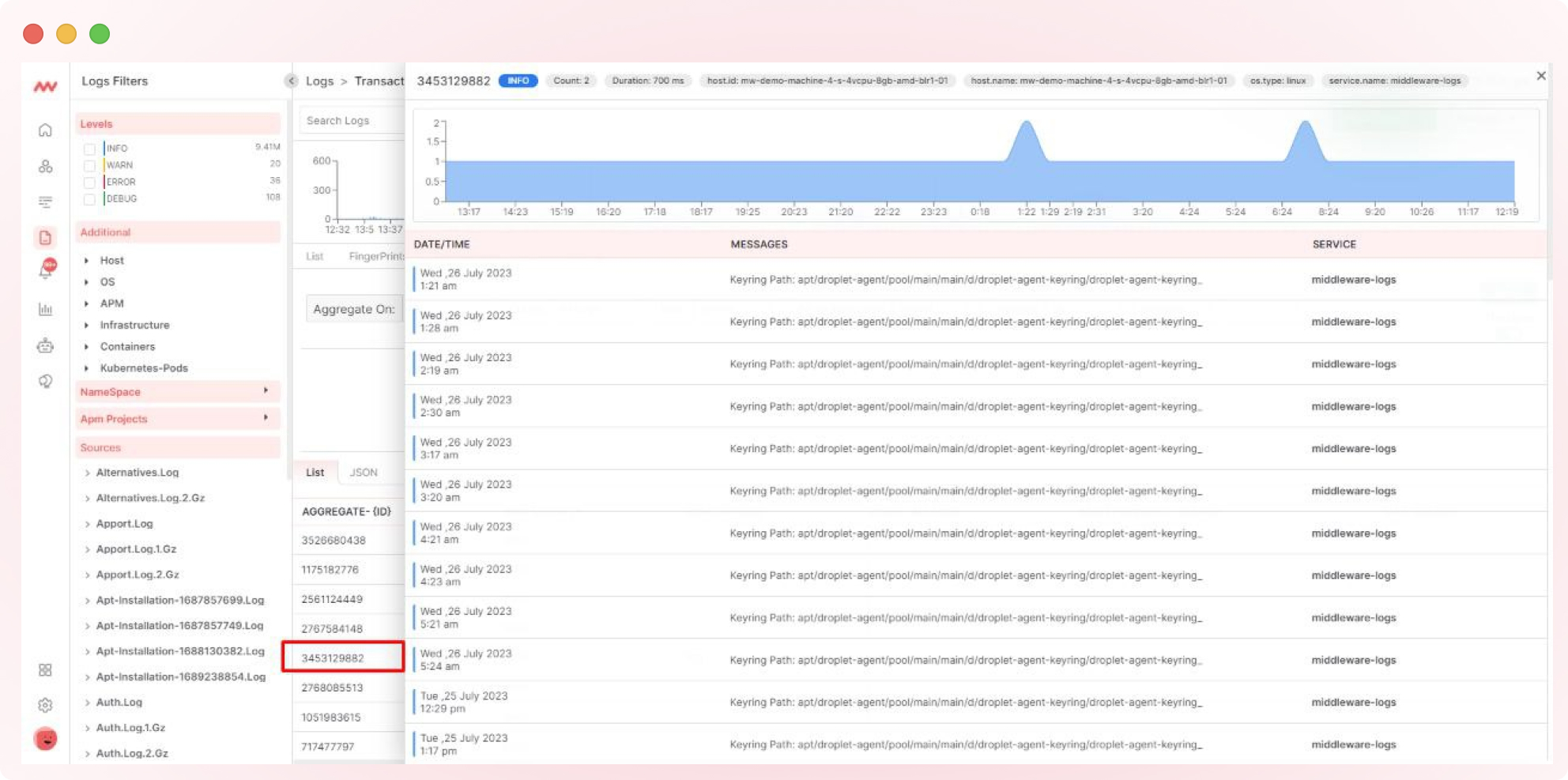Click the Aggregate On button

click(353, 309)
